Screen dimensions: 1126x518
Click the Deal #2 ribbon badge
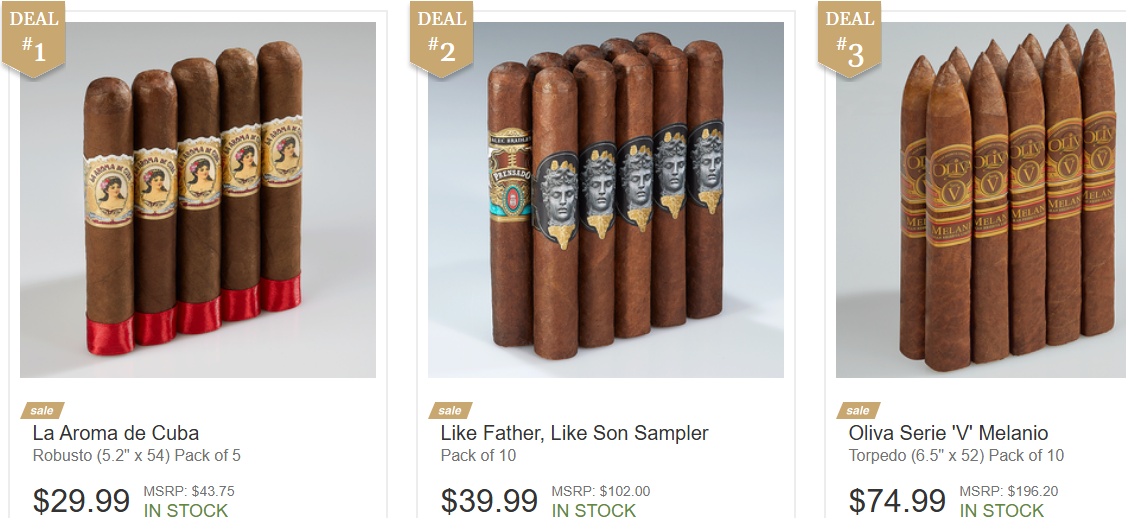[442, 38]
